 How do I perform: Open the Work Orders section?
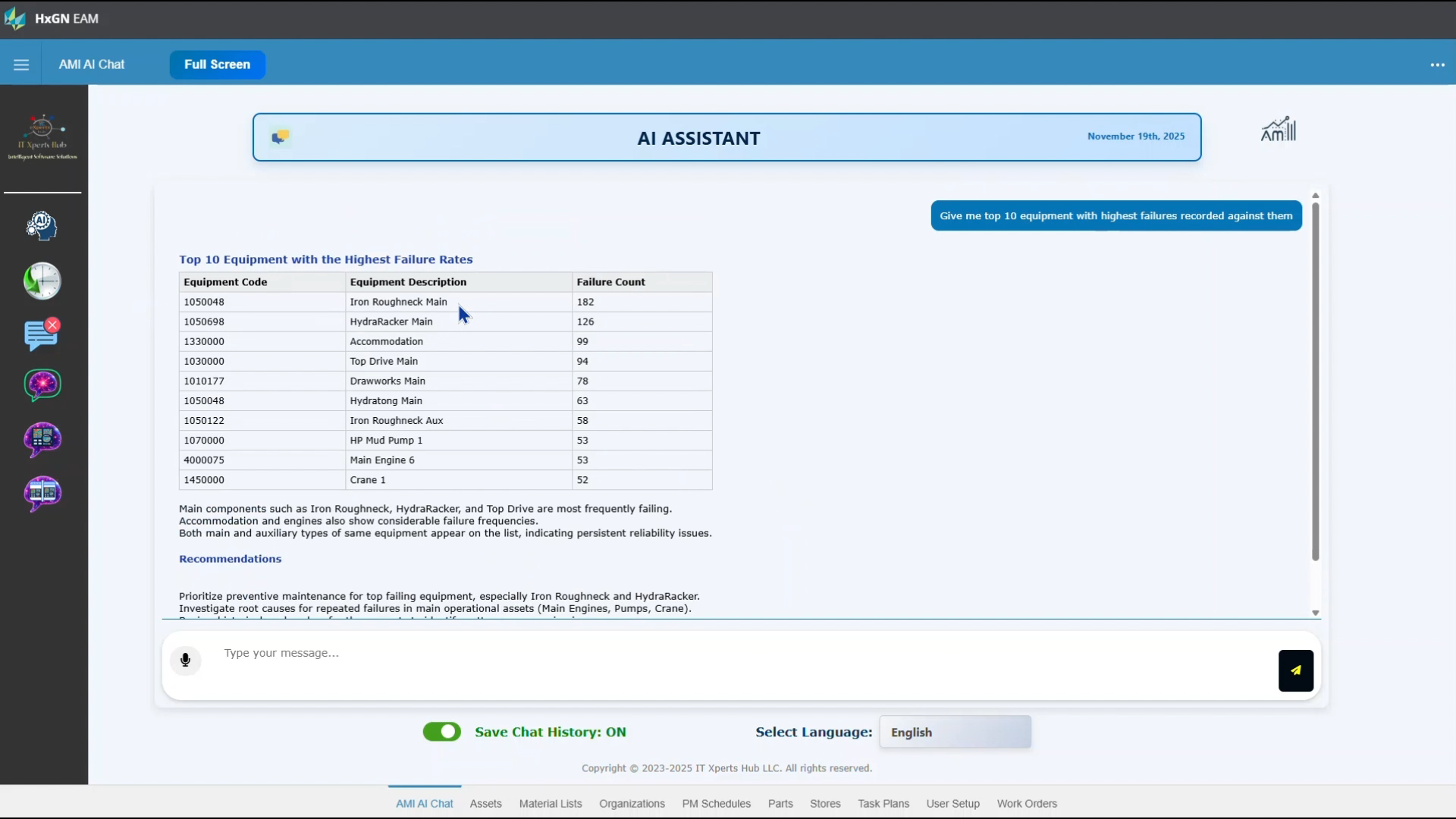point(1027,803)
